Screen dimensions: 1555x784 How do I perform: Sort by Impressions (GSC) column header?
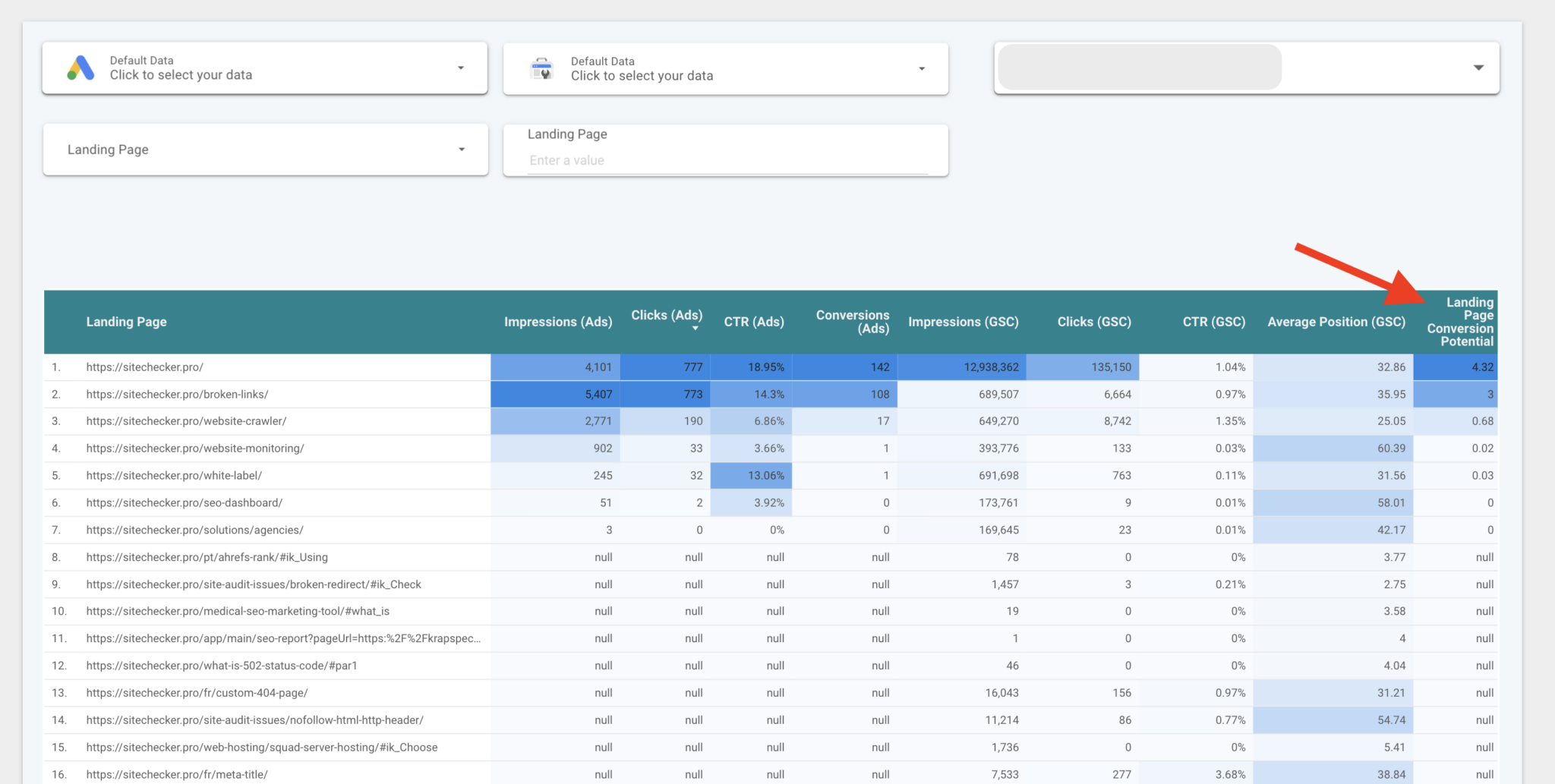pyautogui.click(x=964, y=322)
